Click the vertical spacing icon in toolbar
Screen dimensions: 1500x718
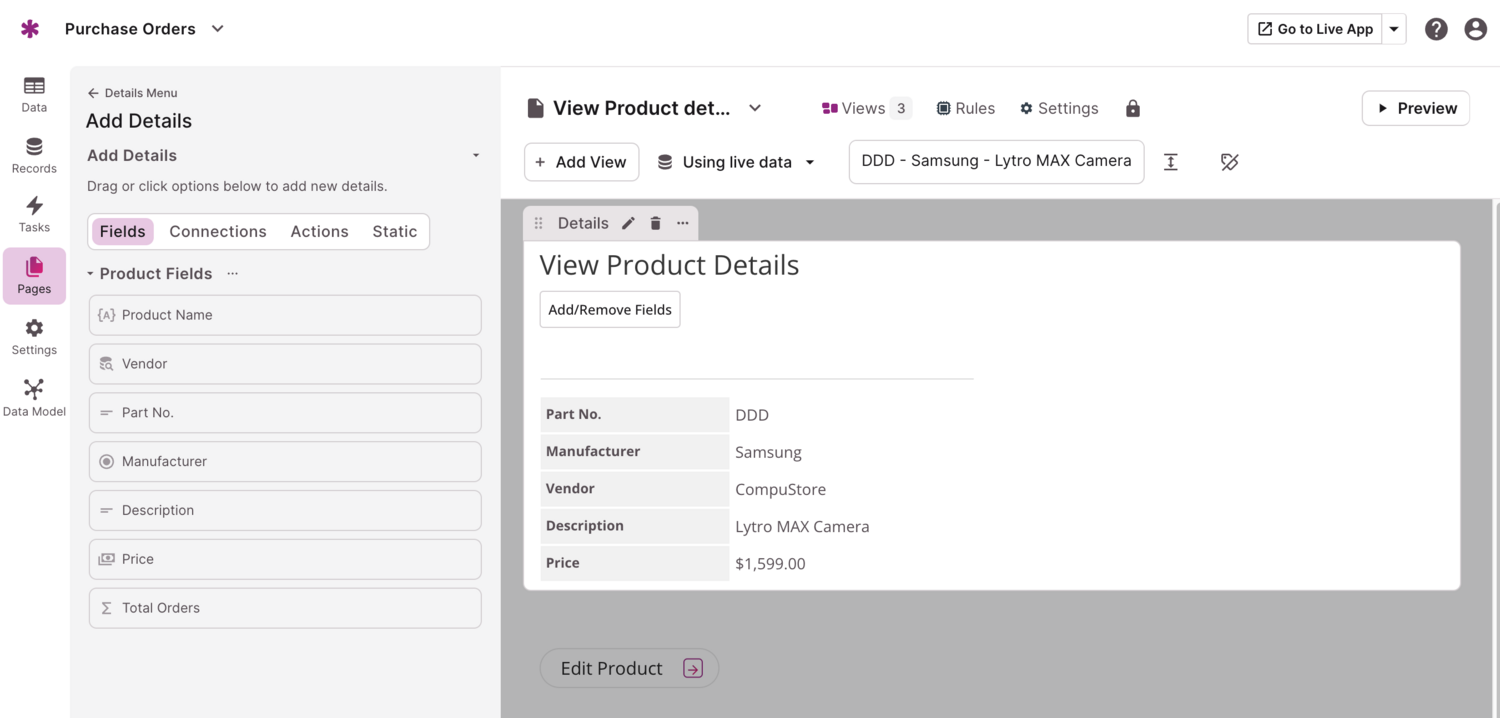pyautogui.click(x=1171, y=162)
